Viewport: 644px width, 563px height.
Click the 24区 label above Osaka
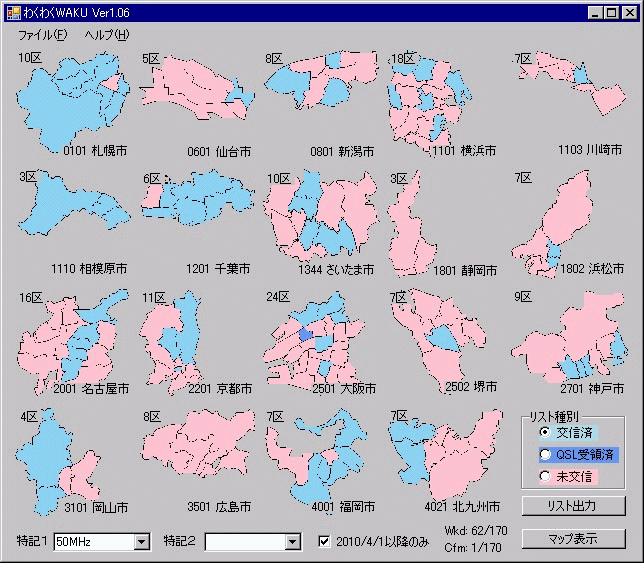pos(278,297)
